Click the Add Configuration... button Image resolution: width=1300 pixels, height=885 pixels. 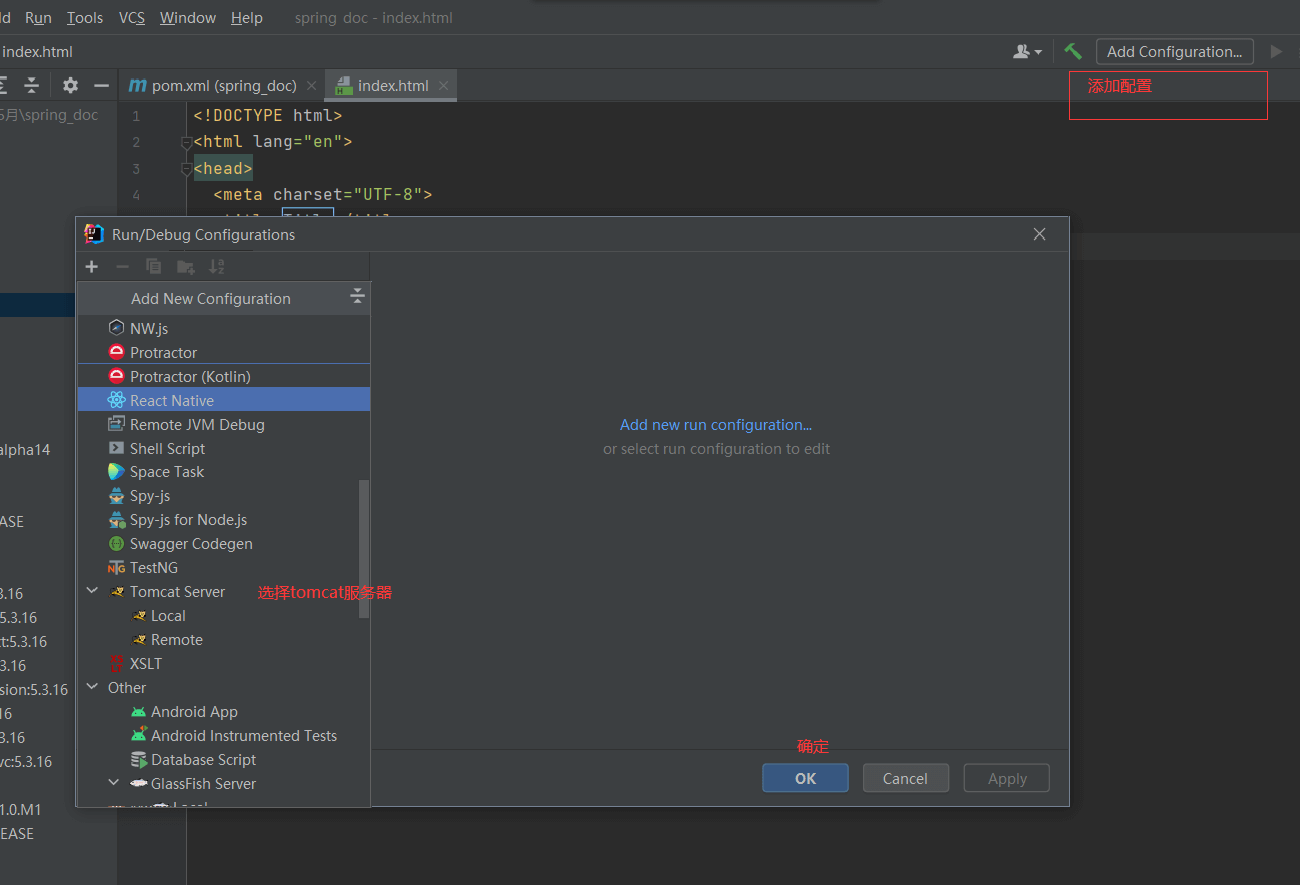tap(1174, 52)
